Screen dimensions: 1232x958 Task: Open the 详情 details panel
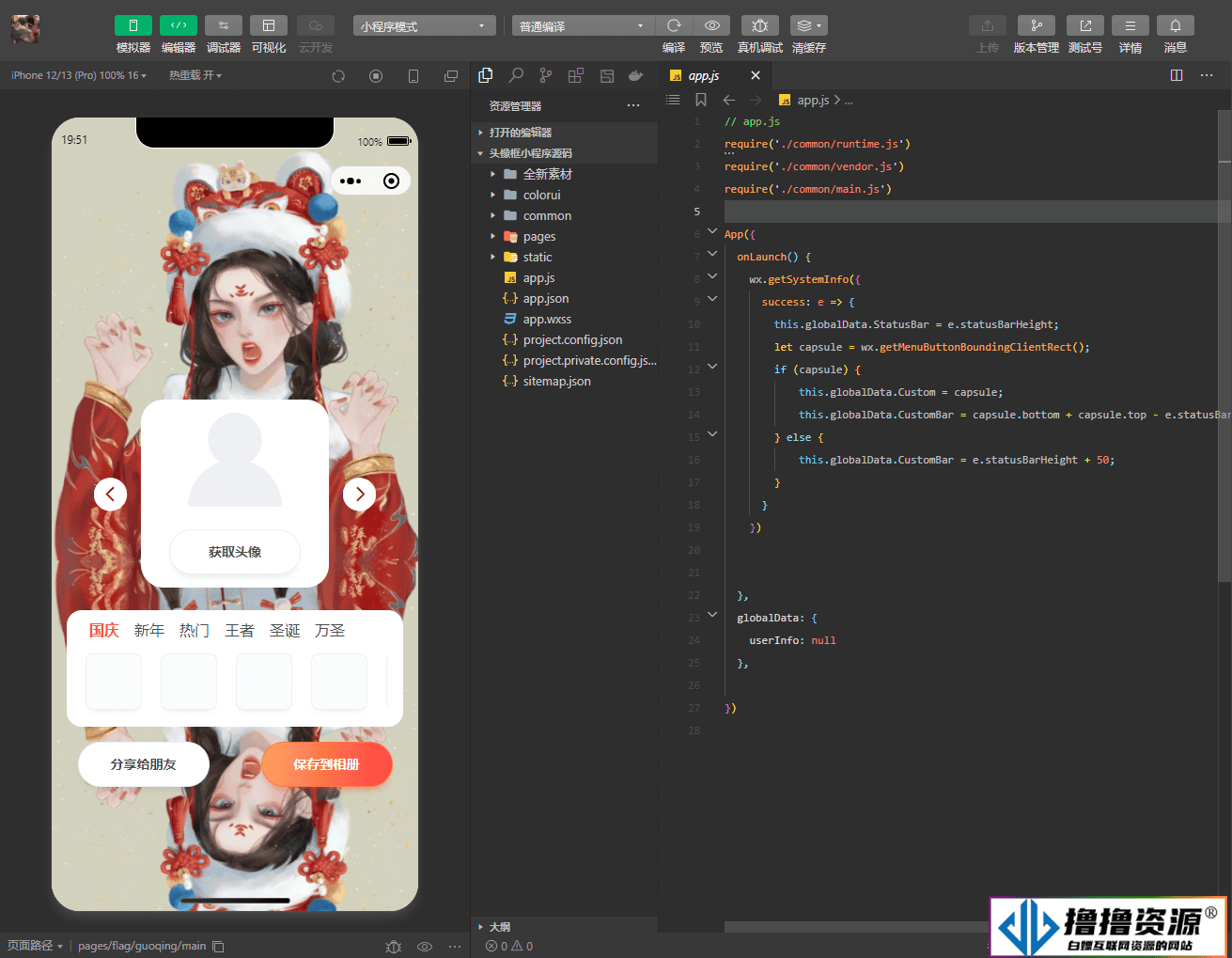1131,25
